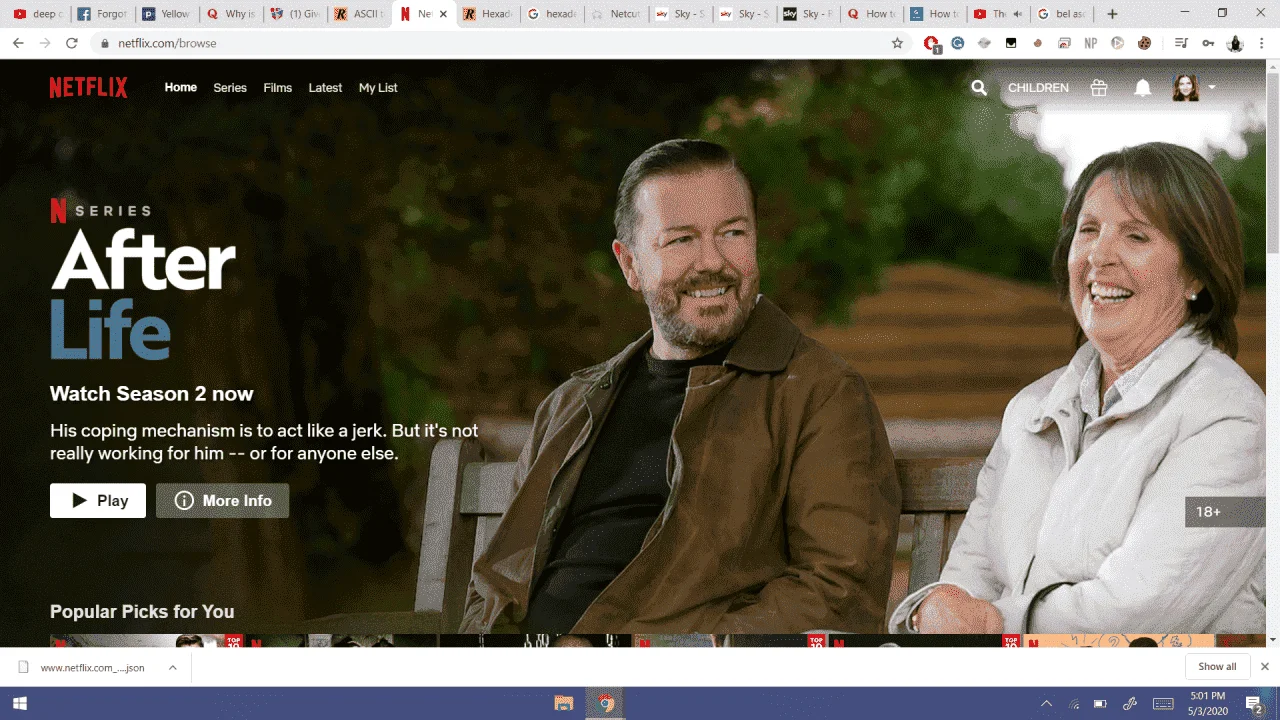Switch to the 'bel asc' Google tab

click(1063, 14)
